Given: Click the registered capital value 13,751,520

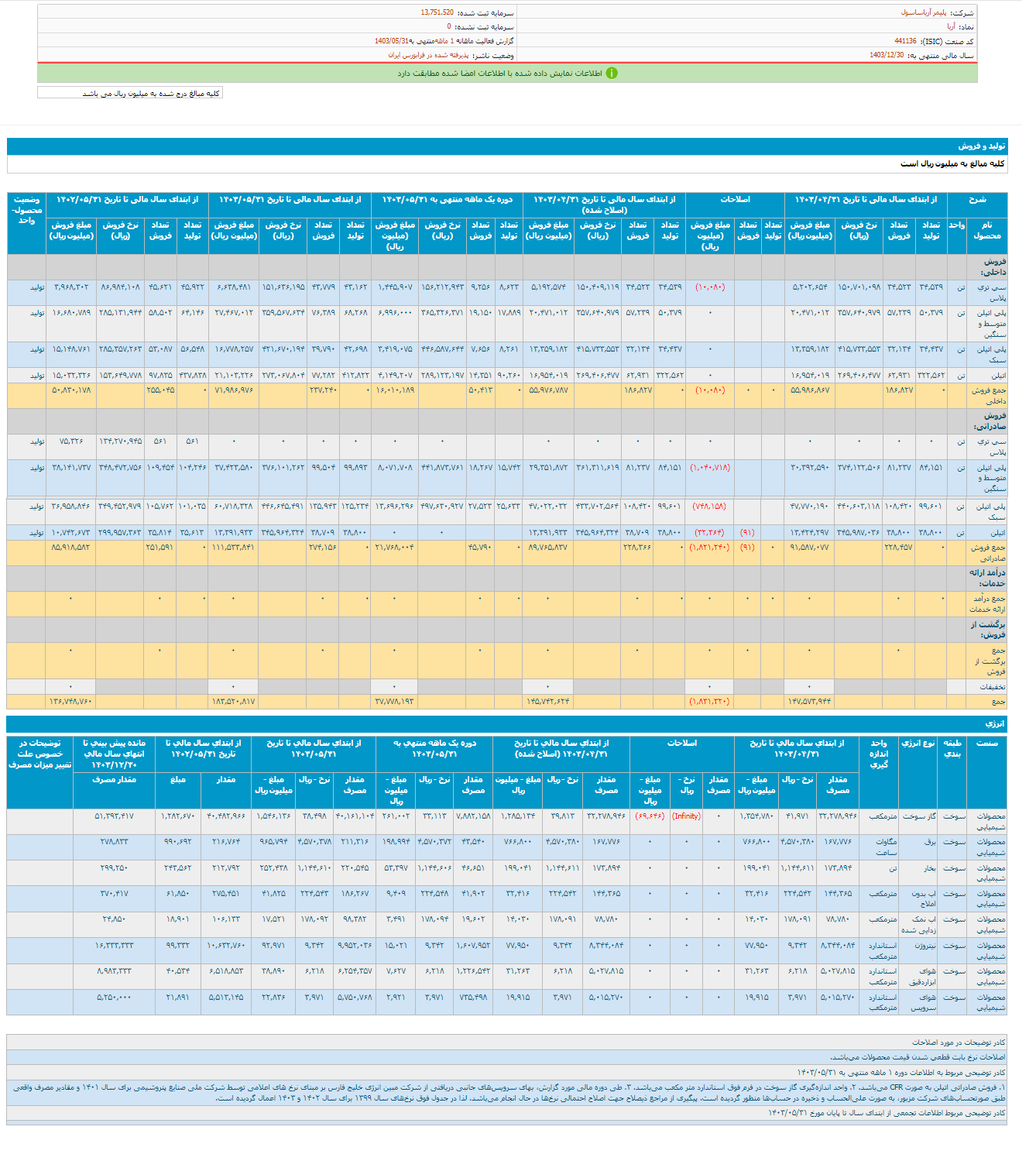Looking at the screenshot, I should [437, 13].
